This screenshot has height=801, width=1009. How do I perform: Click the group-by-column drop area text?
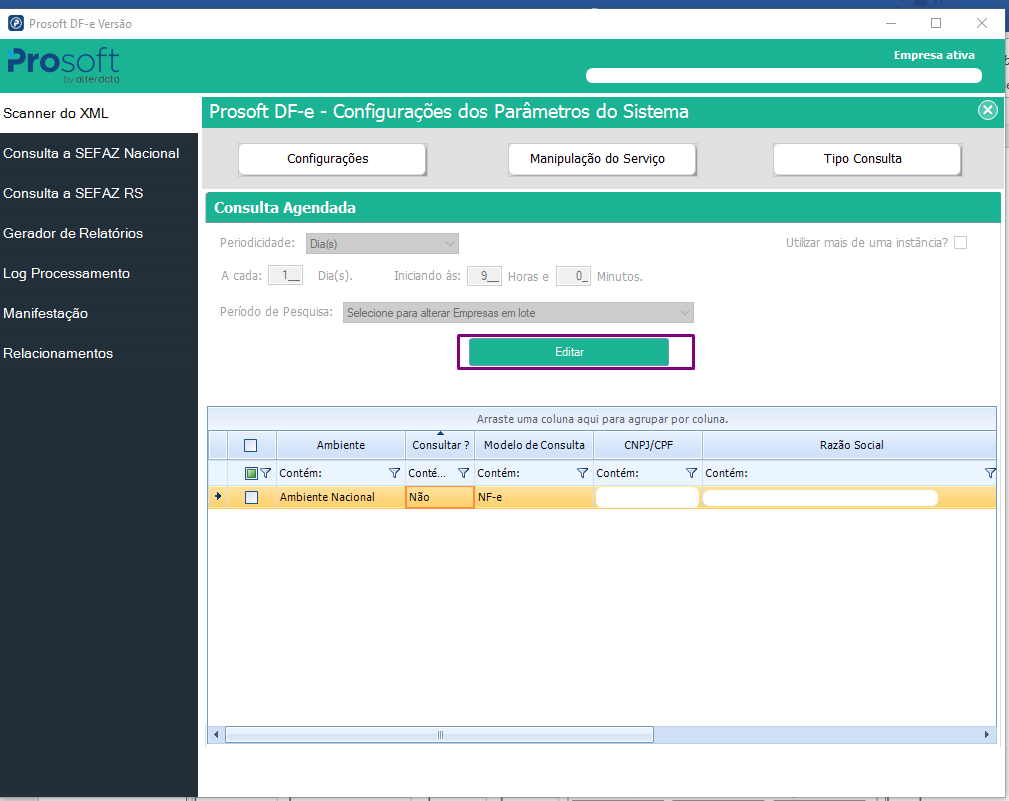[602, 419]
